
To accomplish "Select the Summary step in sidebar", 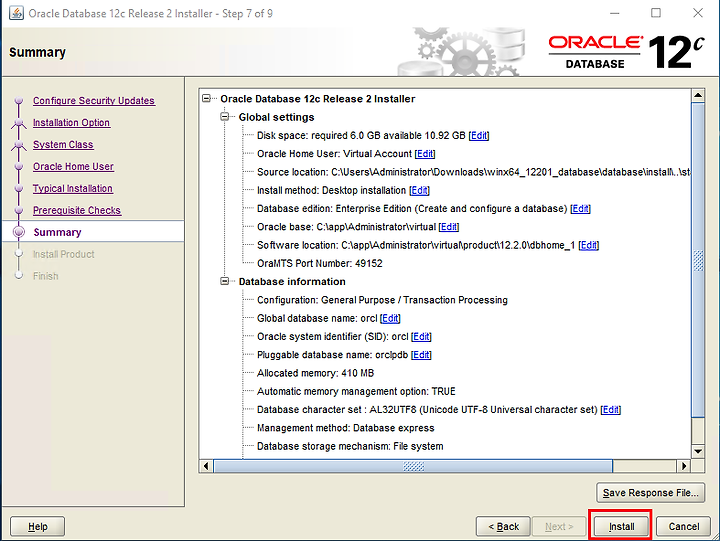I will (x=57, y=232).
